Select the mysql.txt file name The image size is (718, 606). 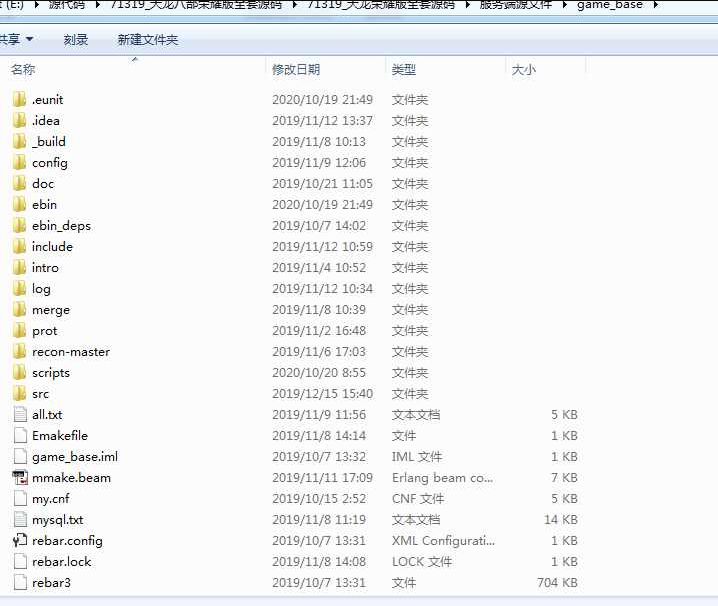point(57,520)
